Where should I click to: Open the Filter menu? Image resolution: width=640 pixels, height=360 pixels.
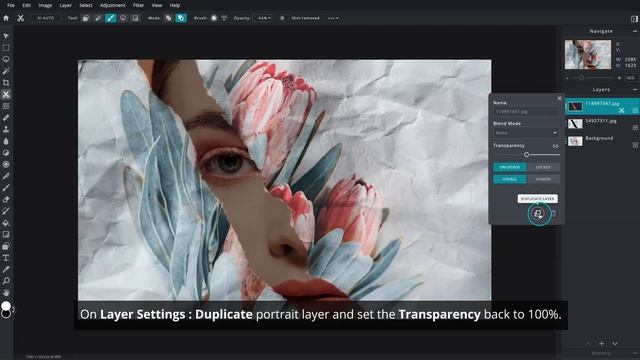pos(138,5)
